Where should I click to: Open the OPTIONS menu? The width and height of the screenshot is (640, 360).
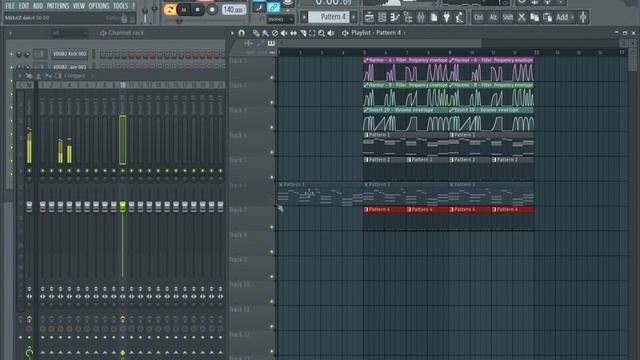click(99, 6)
